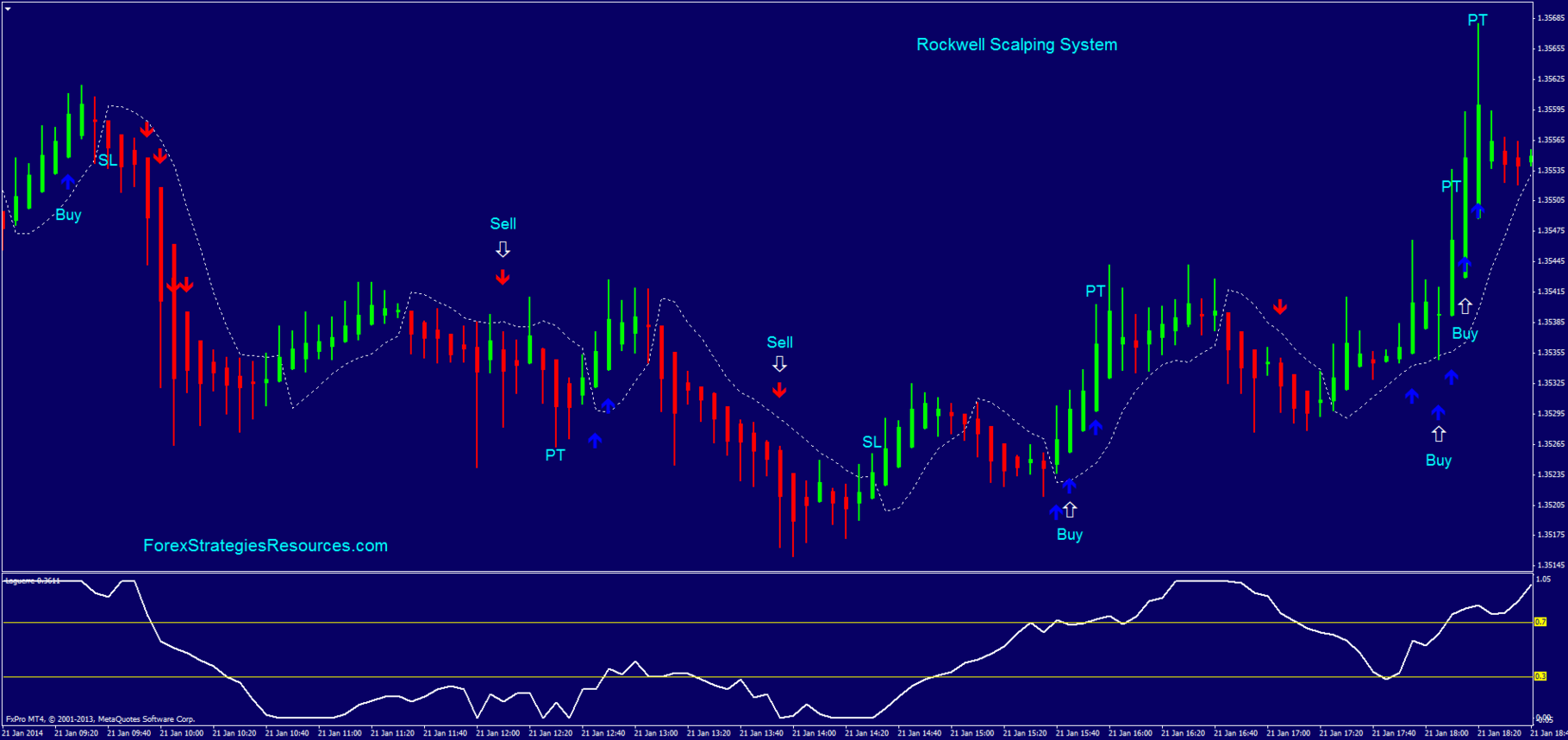Viewport: 1568px width, 740px height.
Task: Click the "21 Jan 14:00" time label
Action: (814, 733)
